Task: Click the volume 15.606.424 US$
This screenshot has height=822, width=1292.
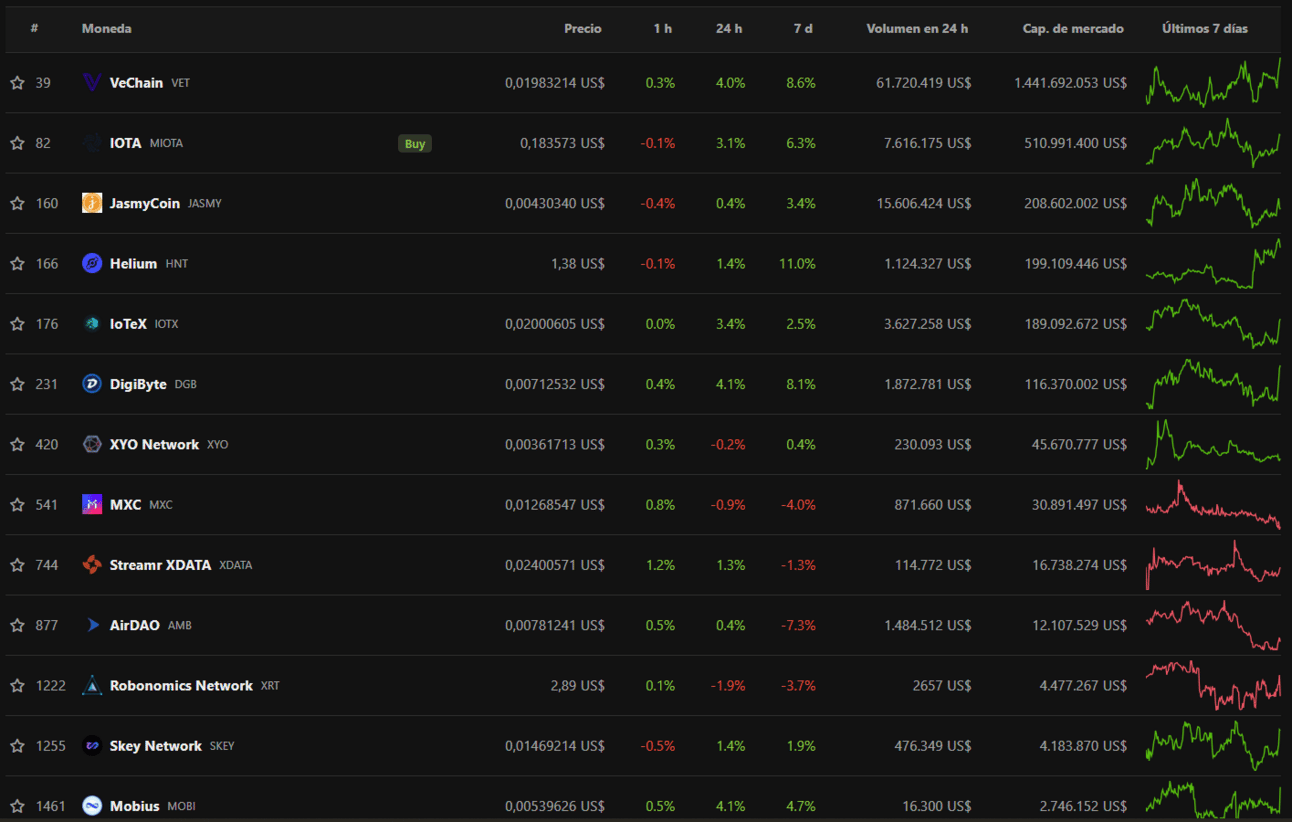Action: coord(924,203)
